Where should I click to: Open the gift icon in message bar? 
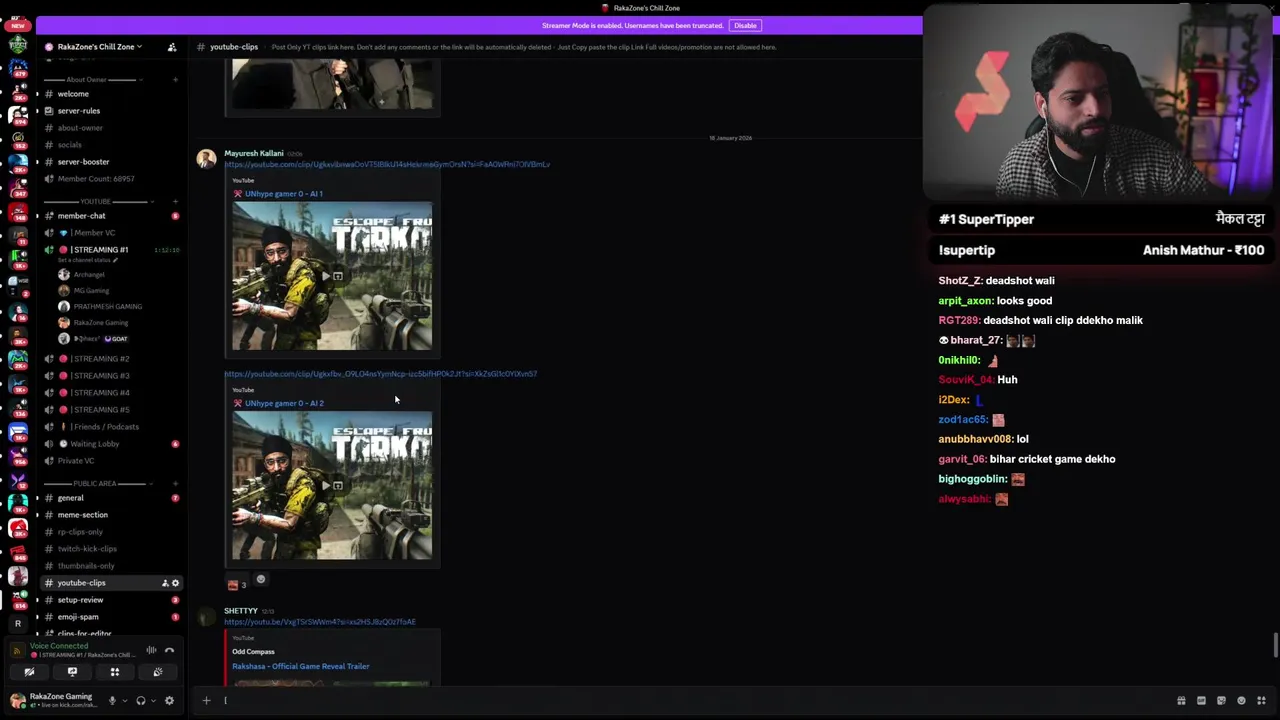coord(1181,700)
